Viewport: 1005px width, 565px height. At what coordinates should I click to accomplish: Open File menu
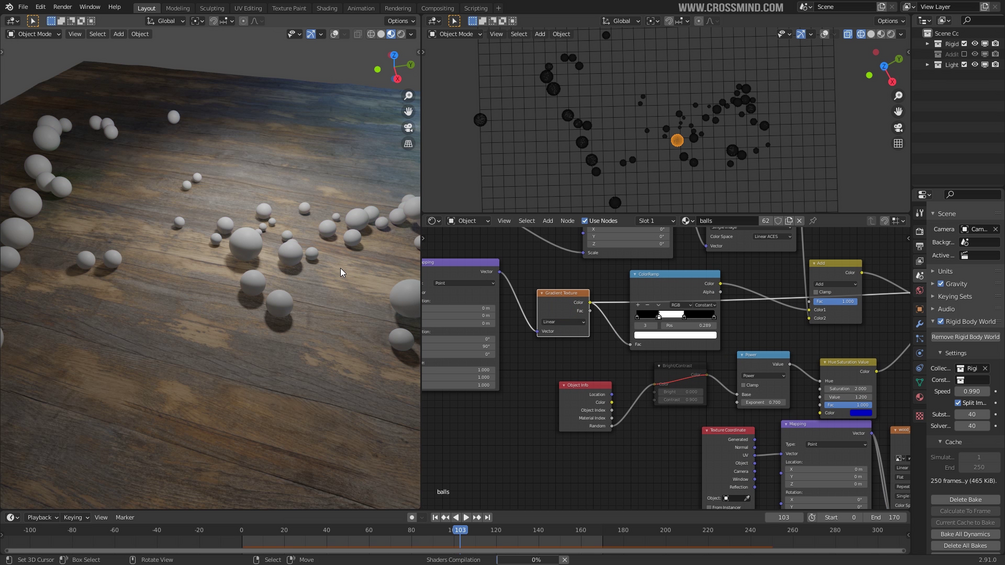click(x=23, y=7)
